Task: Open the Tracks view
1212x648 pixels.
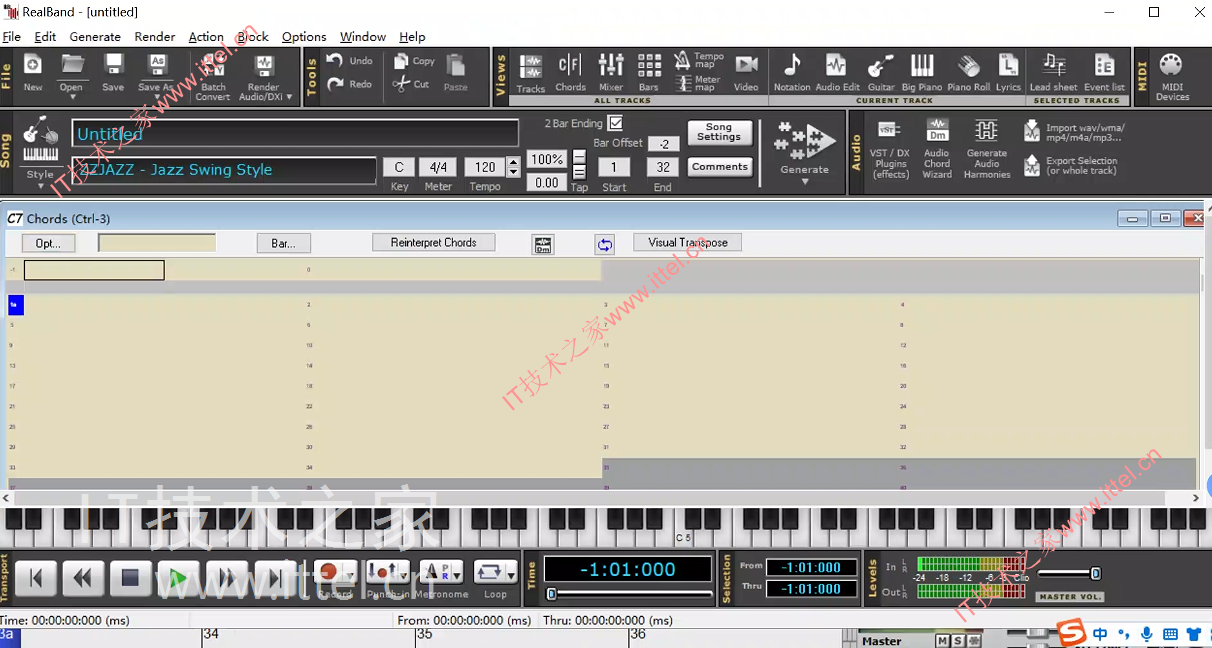Action: [530, 73]
